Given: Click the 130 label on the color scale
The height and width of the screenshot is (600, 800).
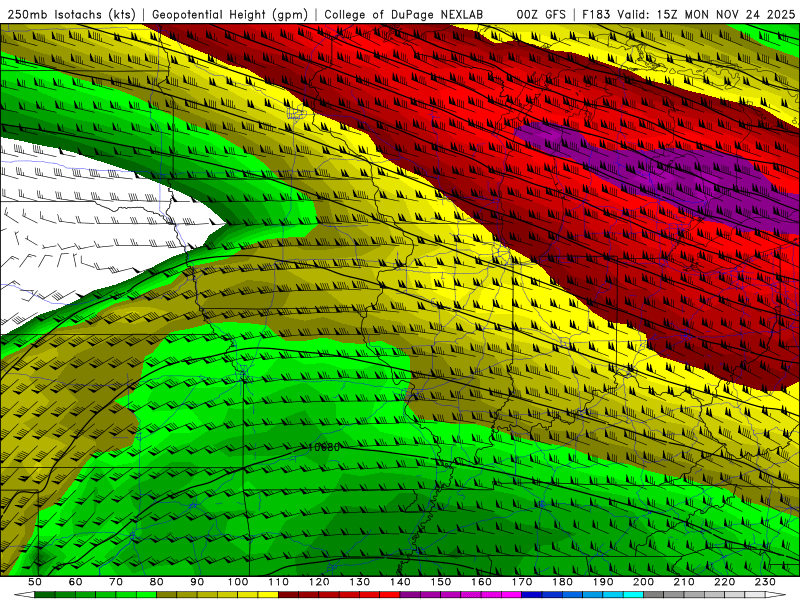Looking at the screenshot, I should pyautogui.click(x=360, y=582).
